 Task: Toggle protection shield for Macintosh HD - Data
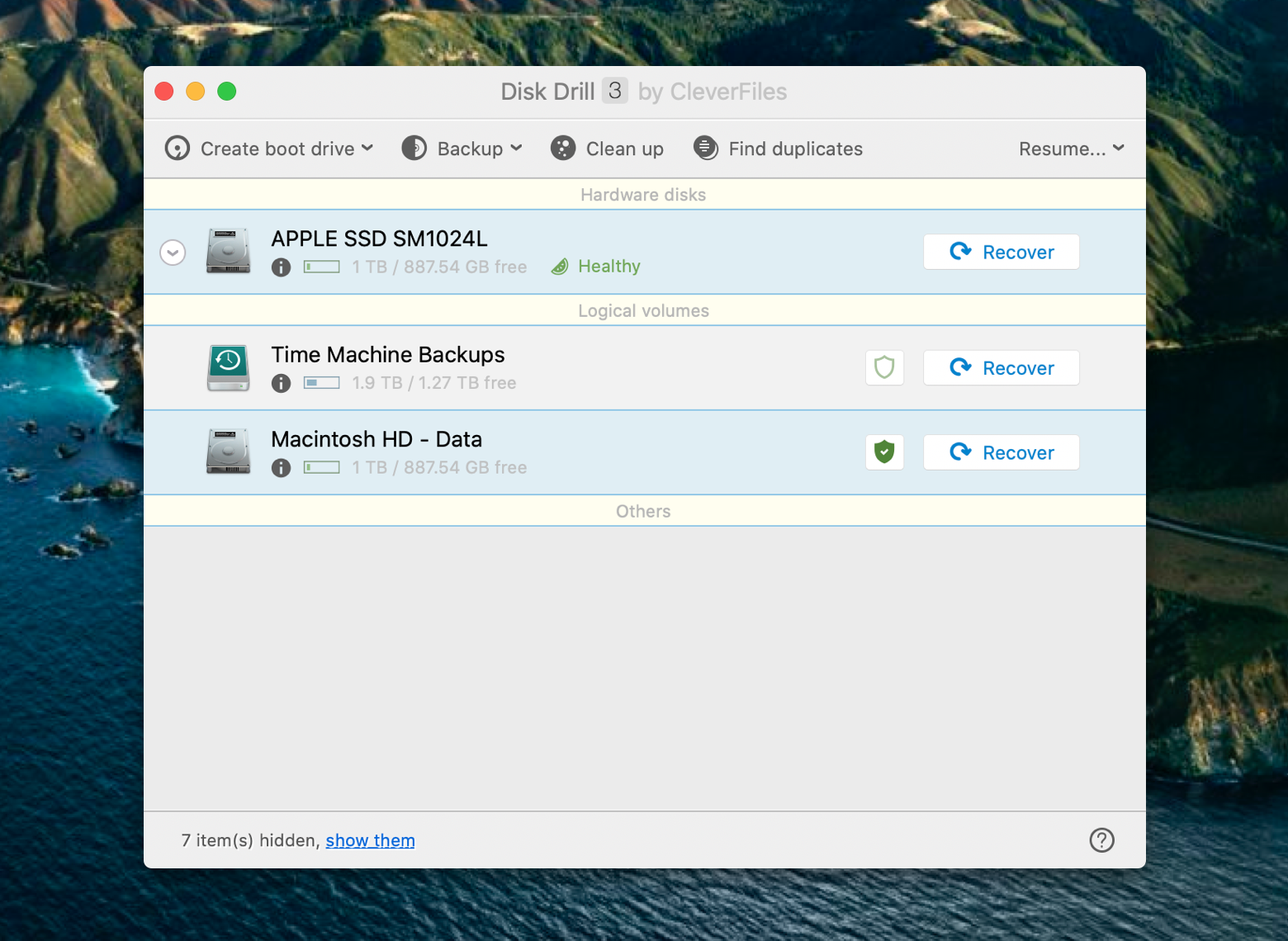coord(884,452)
